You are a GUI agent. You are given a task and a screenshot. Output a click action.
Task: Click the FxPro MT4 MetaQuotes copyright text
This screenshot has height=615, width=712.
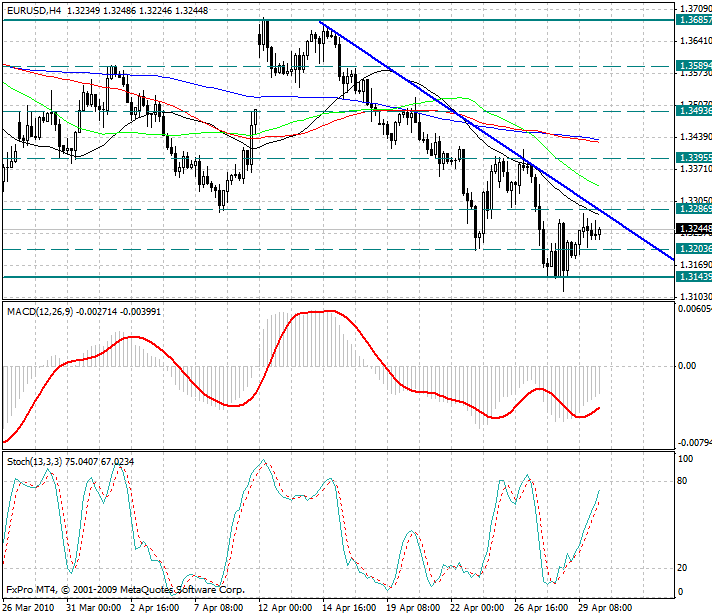(125, 590)
